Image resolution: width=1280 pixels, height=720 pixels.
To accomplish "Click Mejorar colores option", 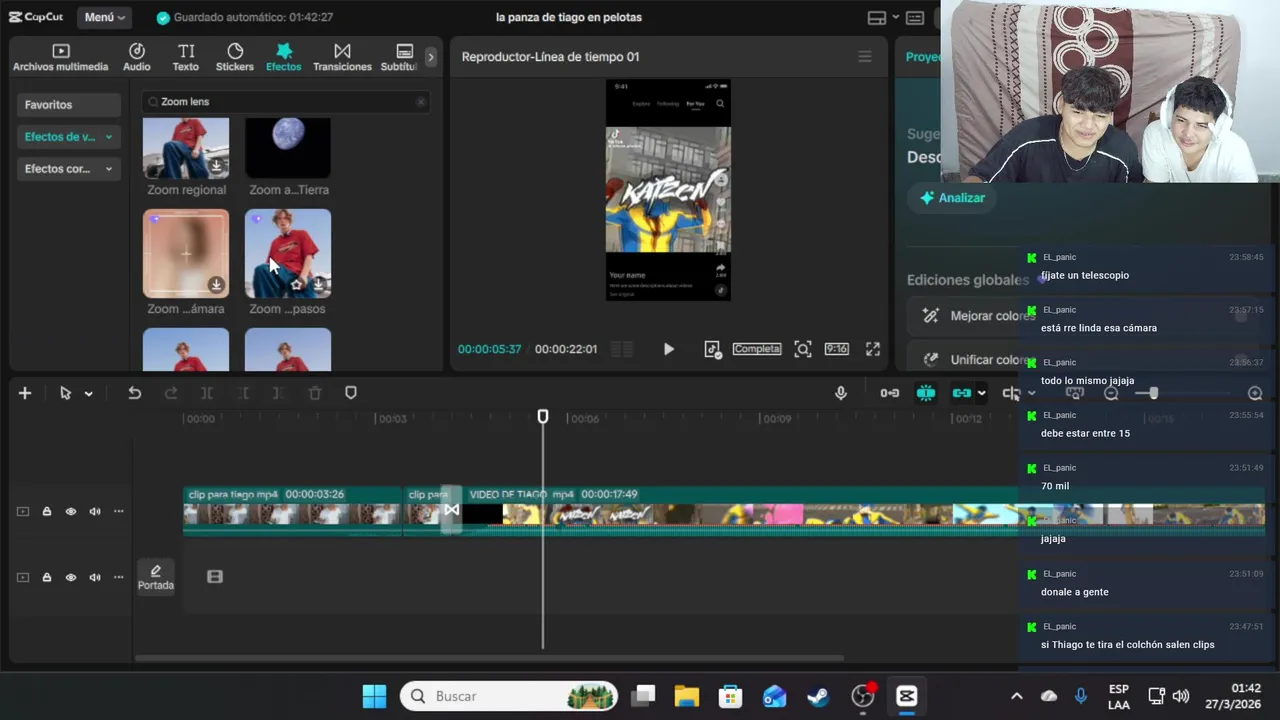I will (x=978, y=316).
